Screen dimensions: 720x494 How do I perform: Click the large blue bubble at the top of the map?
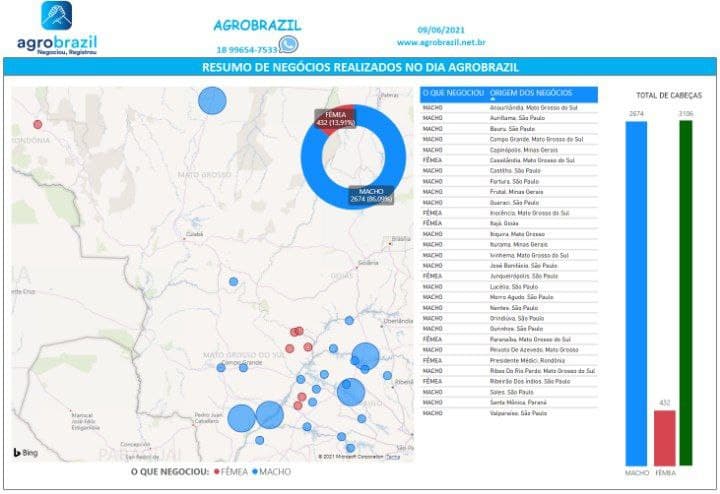tap(212, 101)
